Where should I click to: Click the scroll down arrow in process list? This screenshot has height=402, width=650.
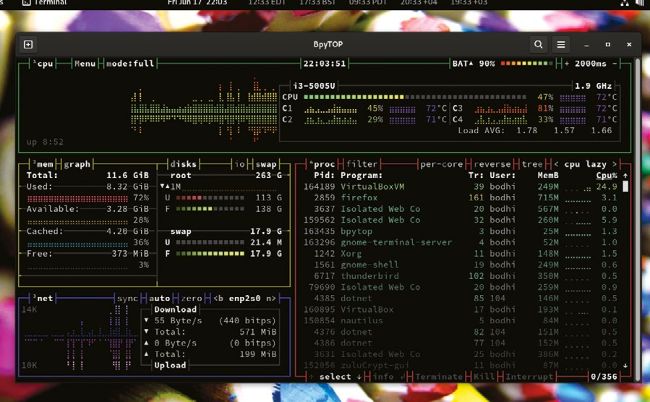click(x=626, y=366)
